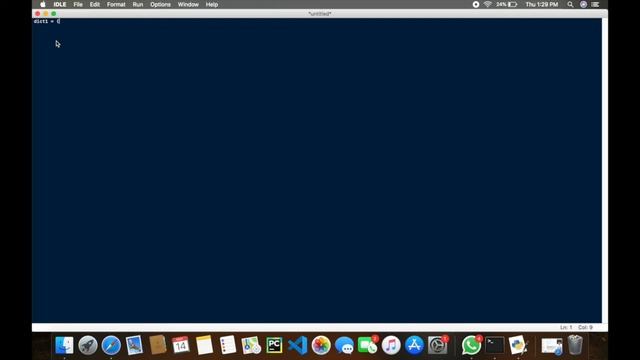The height and width of the screenshot is (360, 640).
Task: Open Calendar from the Dock
Action: tap(181, 345)
